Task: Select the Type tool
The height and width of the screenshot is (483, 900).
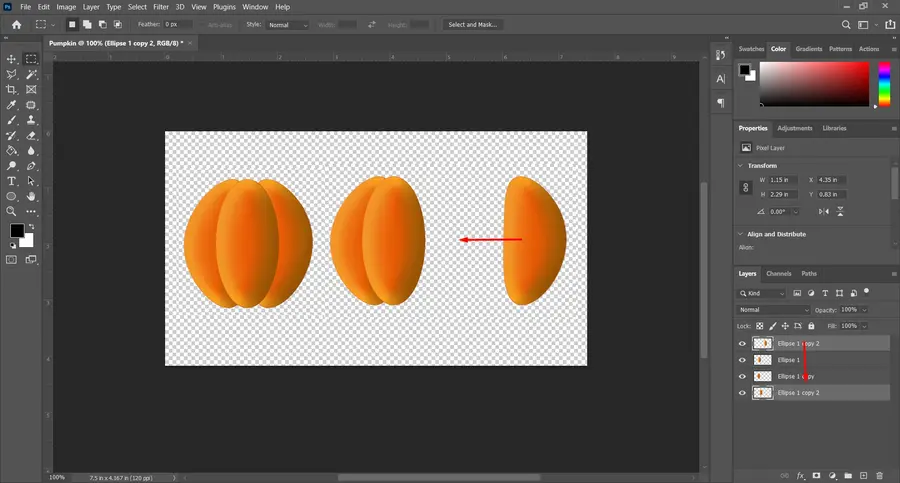Action: (x=11, y=181)
